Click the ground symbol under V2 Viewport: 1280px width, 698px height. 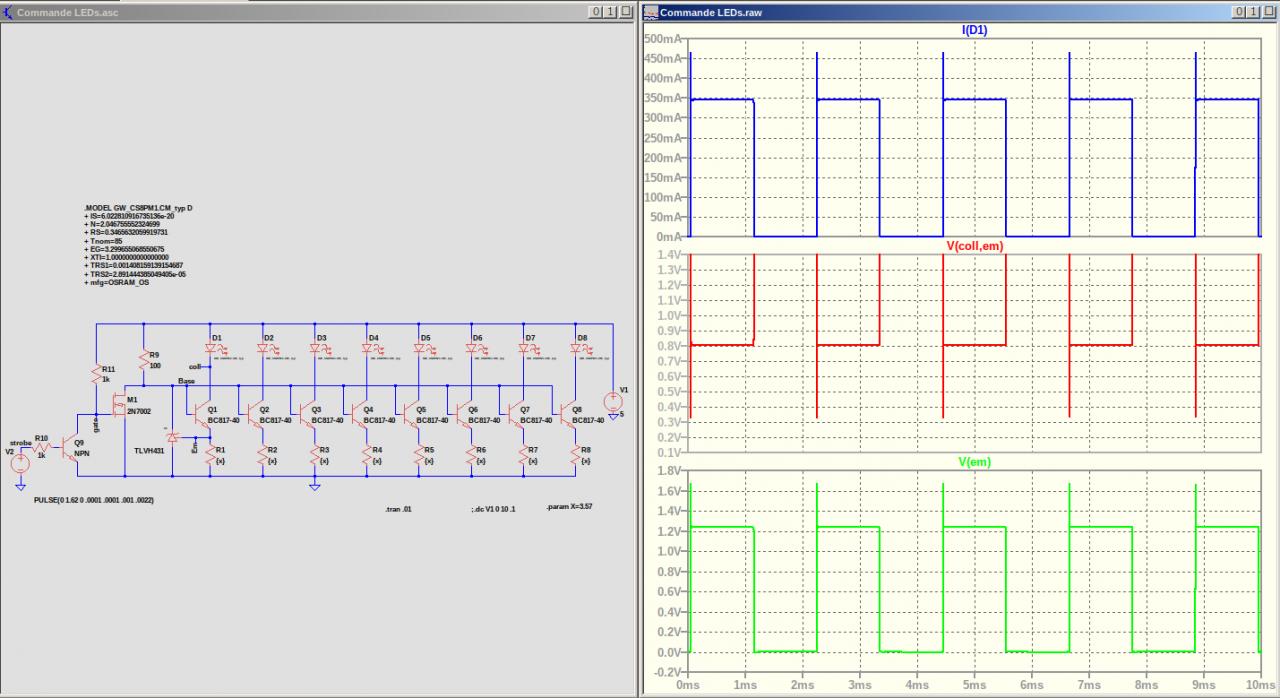[19, 486]
